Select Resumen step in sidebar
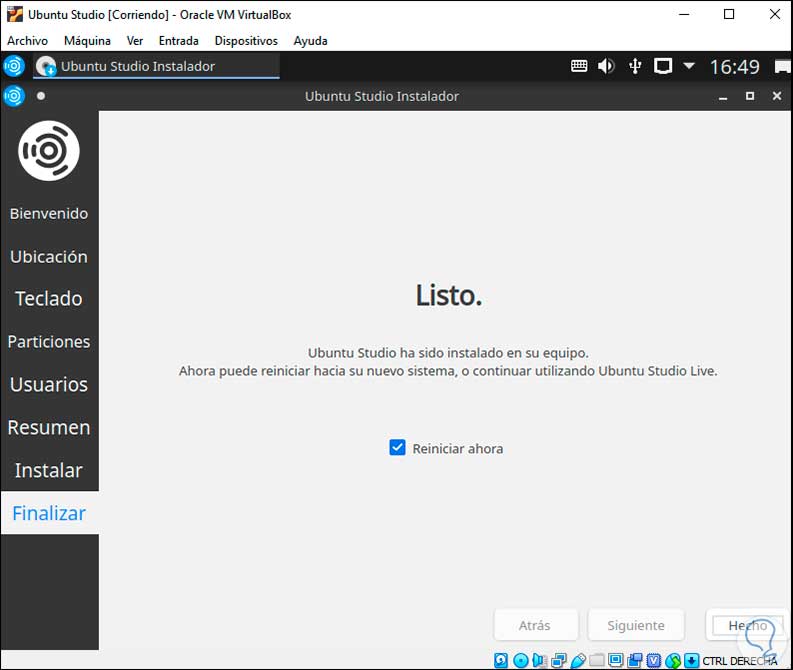This screenshot has width=793, height=670. pyautogui.click(x=49, y=427)
